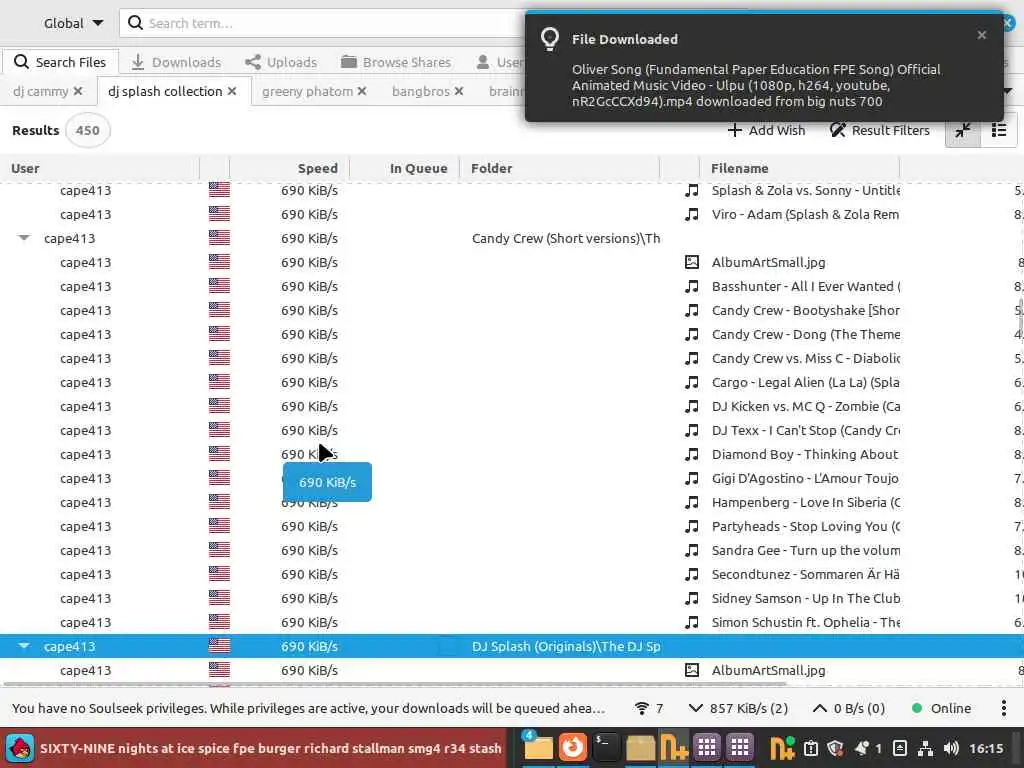Click the shield icon in system tray

tap(835, 748)
